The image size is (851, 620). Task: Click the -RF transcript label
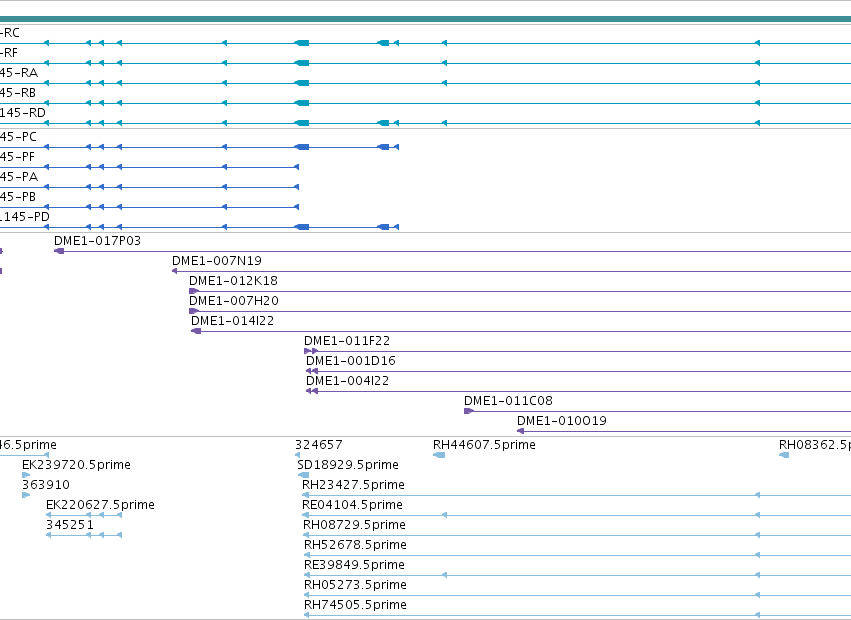(9, 53)
